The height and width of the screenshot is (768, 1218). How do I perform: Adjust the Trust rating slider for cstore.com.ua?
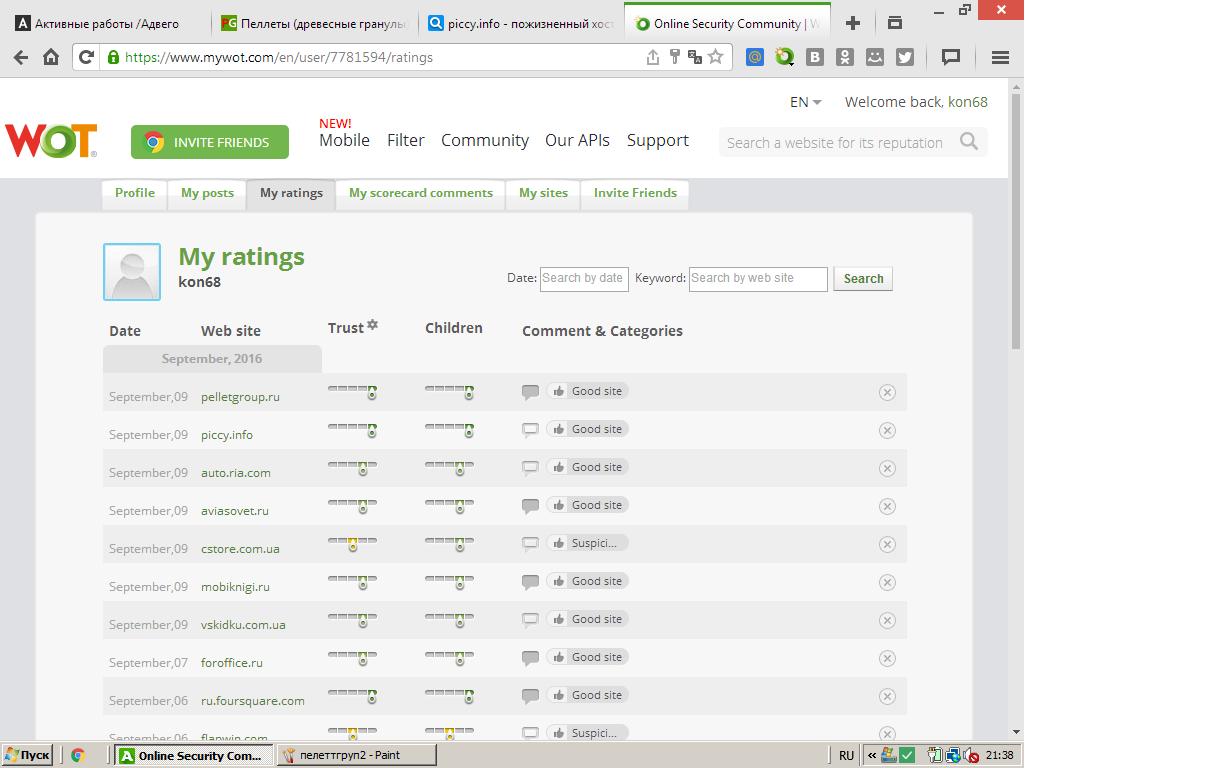[352, 544]
